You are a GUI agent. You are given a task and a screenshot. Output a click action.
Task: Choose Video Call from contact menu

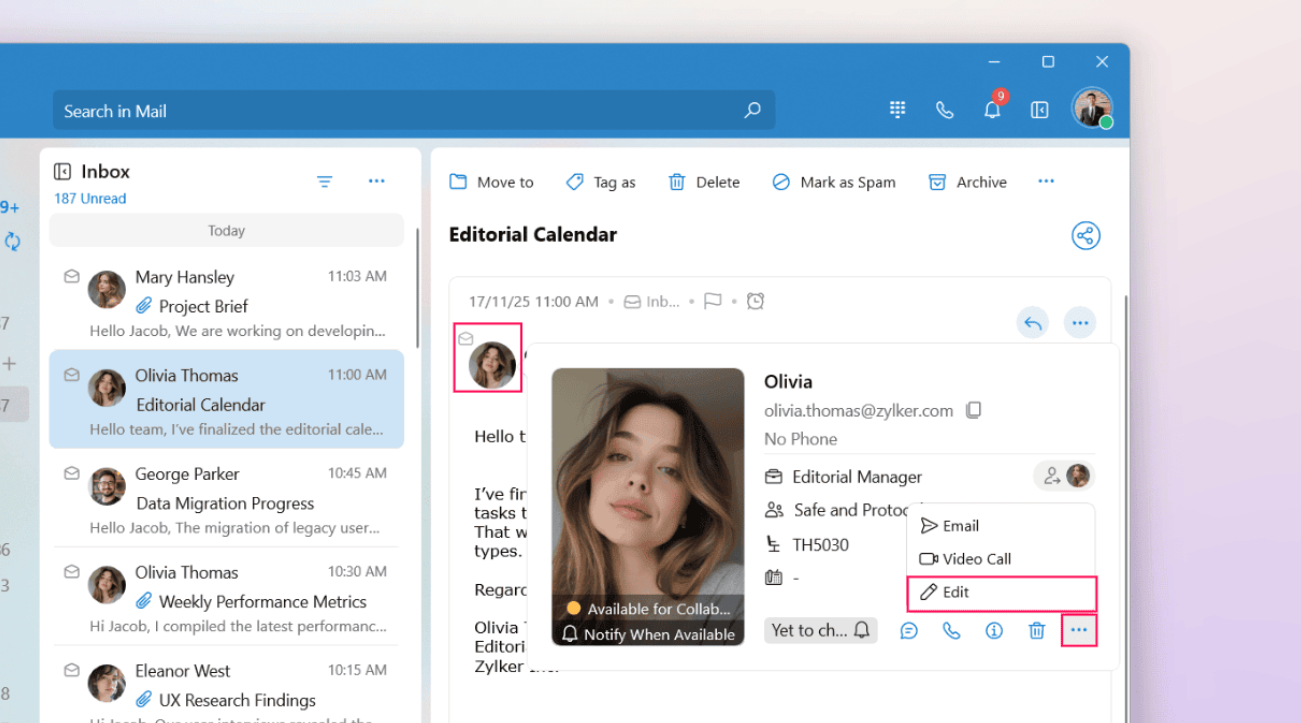pos(976,559)
